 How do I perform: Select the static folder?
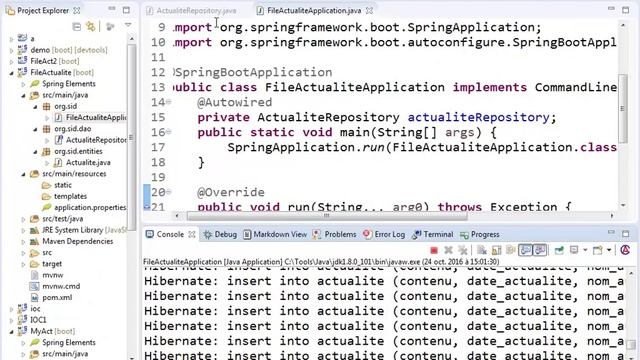coord(57,185)
